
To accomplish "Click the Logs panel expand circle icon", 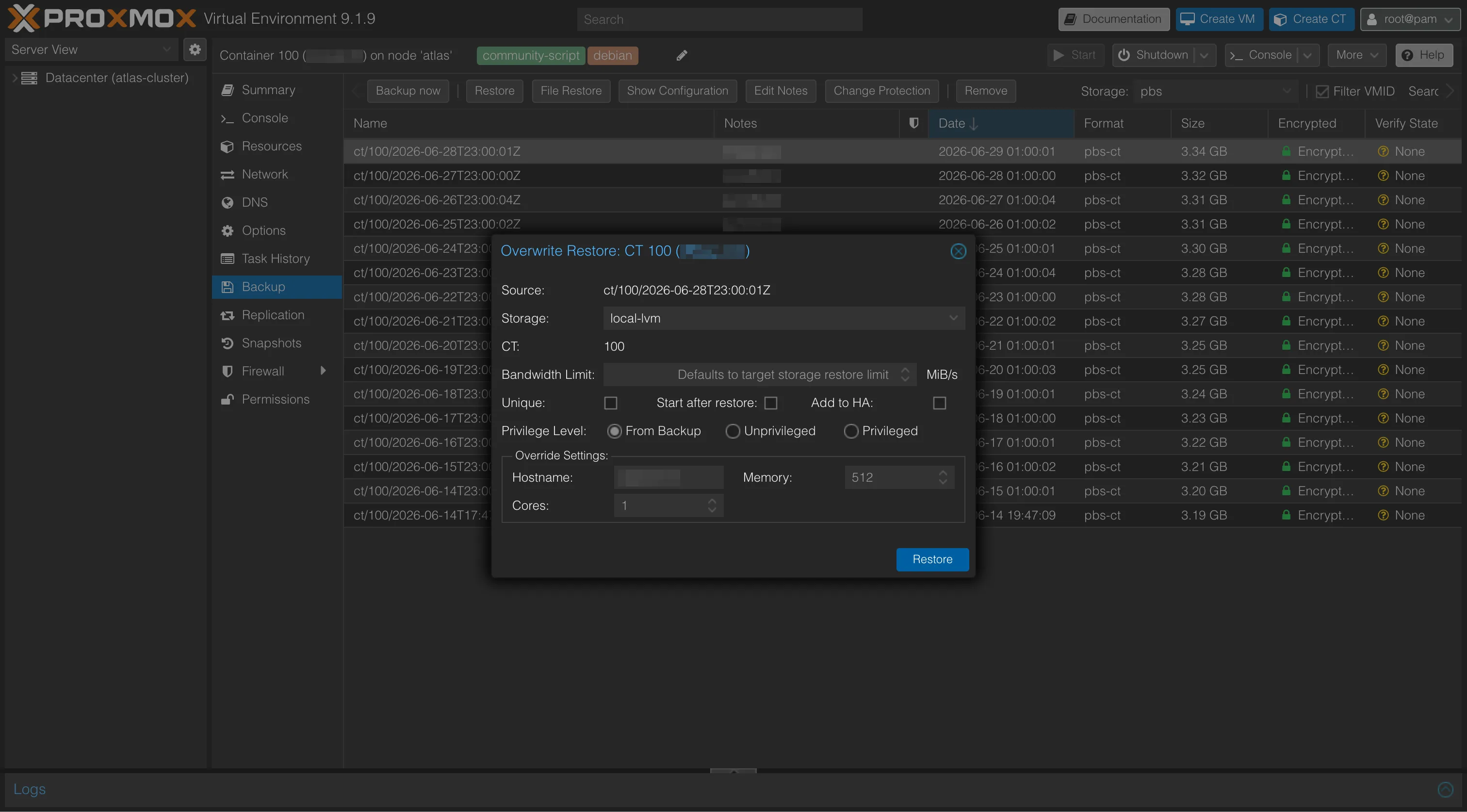I will coord(1445,789).
